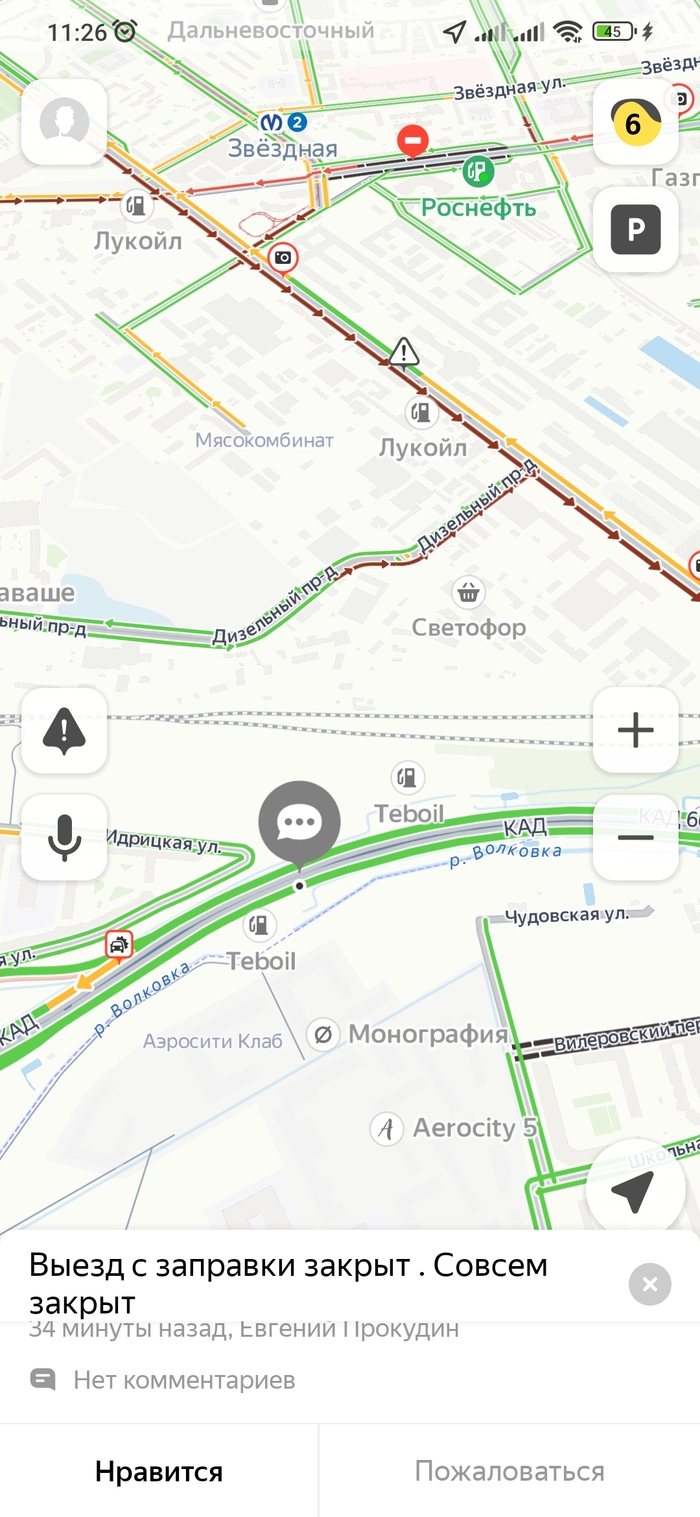
Task: Center map on my location arrow
Action: click(x=635, y=1189)
